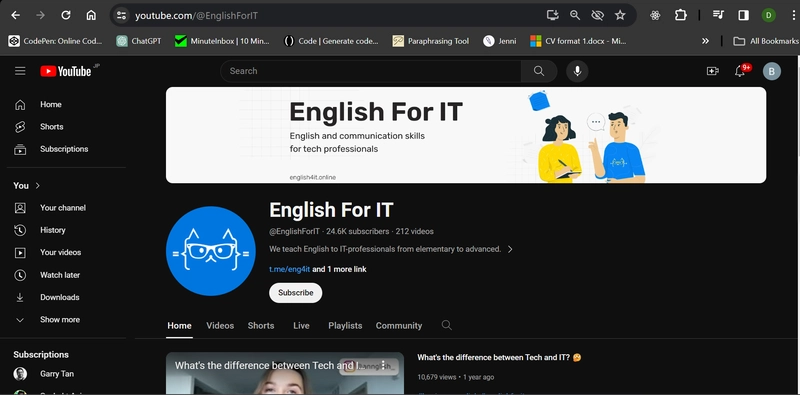Open CV format 1.docx bookmark
This screenshot has width=800, height=395.
point(578,41)
